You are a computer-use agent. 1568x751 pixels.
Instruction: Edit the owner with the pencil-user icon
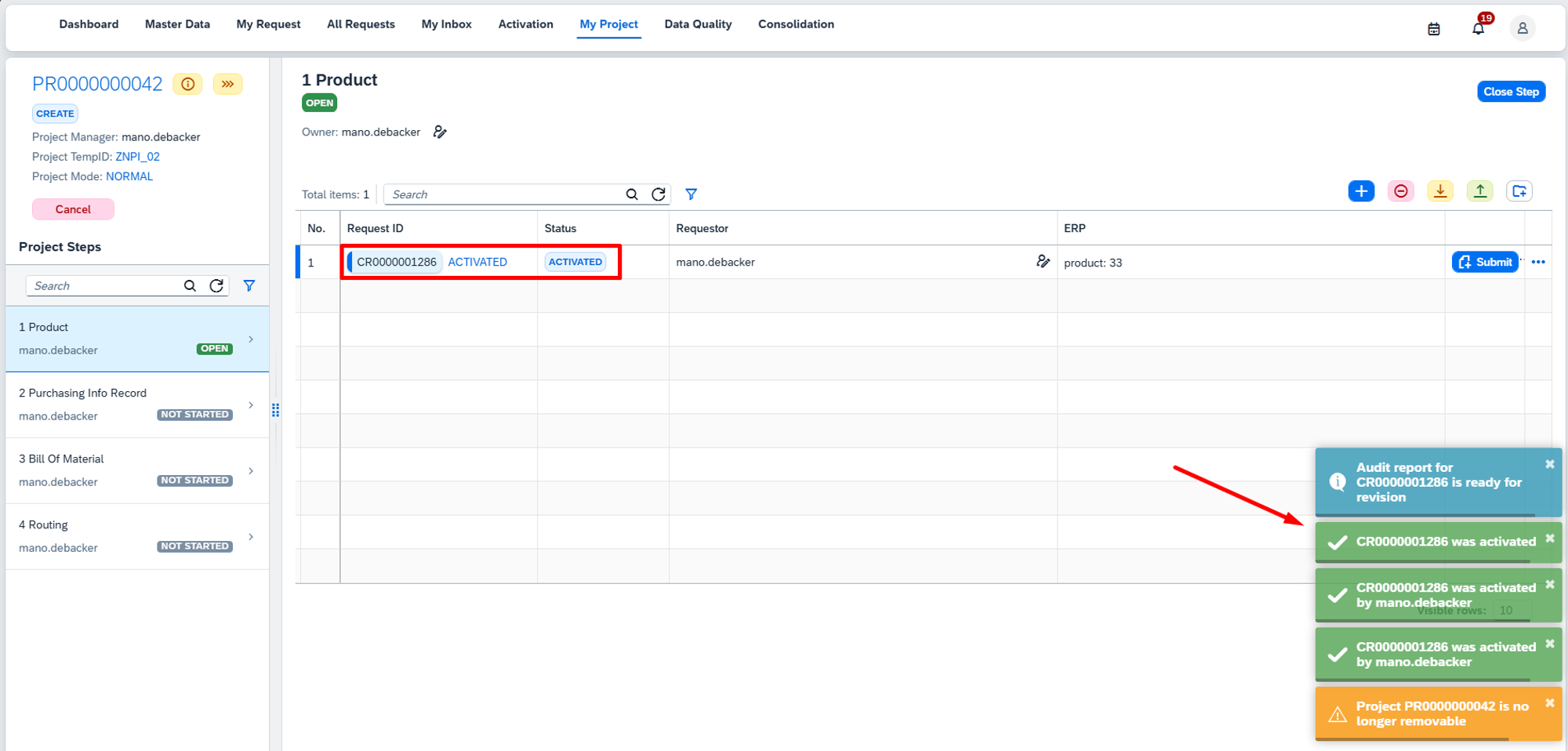coord(440,132)
